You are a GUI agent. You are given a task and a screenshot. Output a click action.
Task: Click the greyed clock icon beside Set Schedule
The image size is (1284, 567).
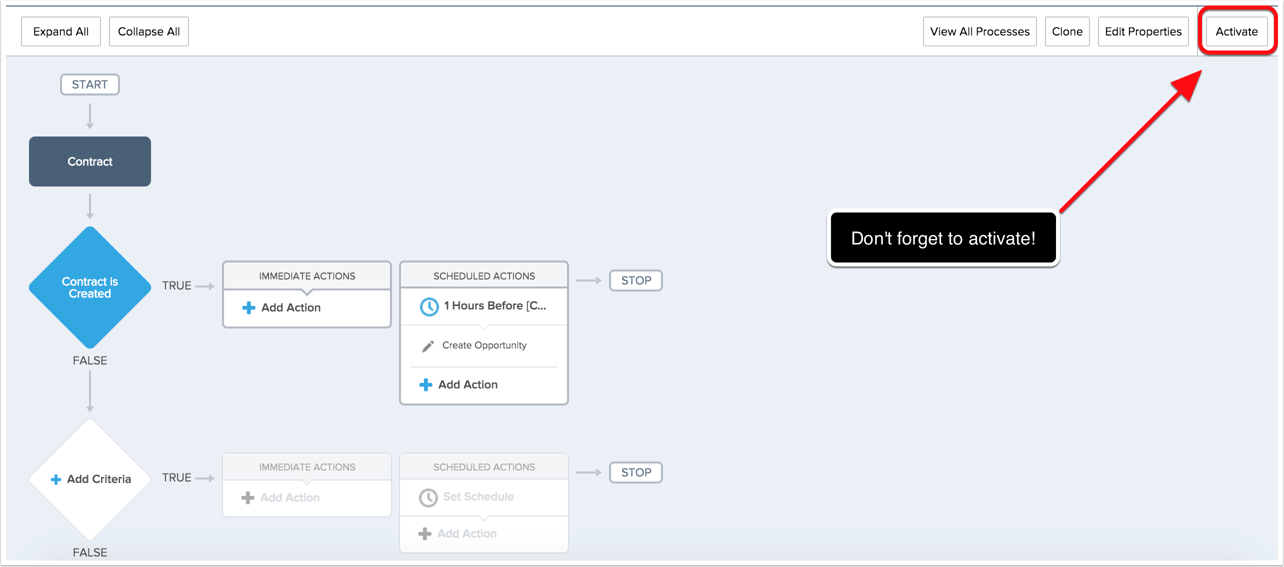click(428, 497)
